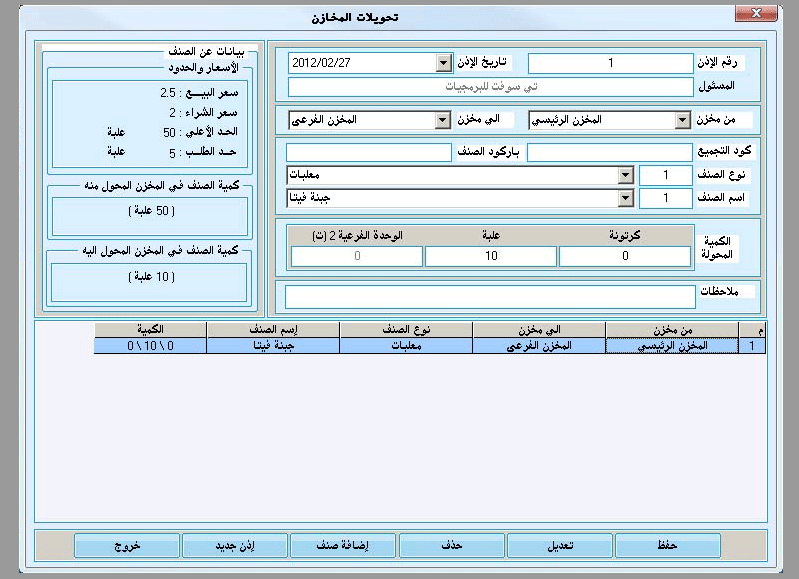Click the حذف (Delete) button
The width and height of the screenshot is (799, 579).
click(x=451, y=545)
